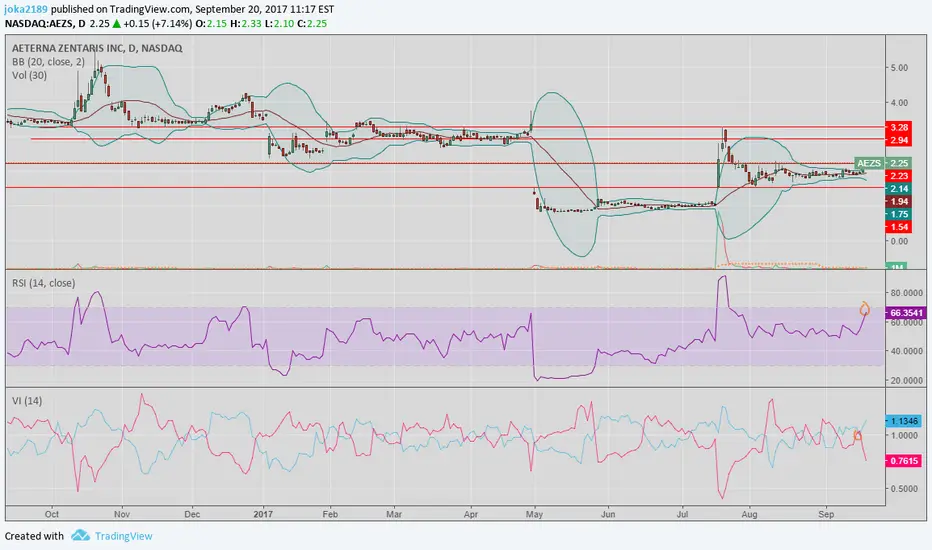Image resolution: width=932 pixels, height=550 pixels.
Task: Click the Feb label on time axis
Action: pyautogui.click(x=330, y=514)
